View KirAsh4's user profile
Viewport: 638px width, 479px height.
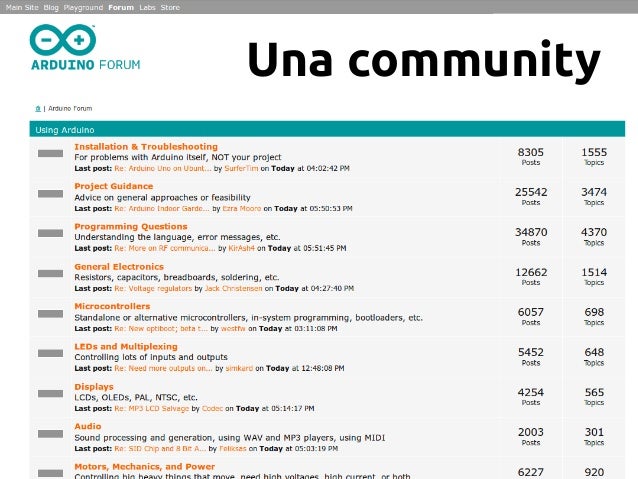(241, 248)
